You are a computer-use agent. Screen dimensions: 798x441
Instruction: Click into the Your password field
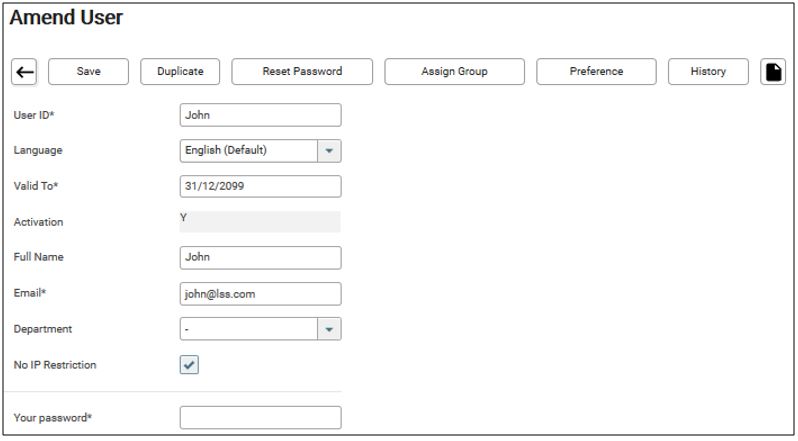pyautogui.click(x=260, y=417)
